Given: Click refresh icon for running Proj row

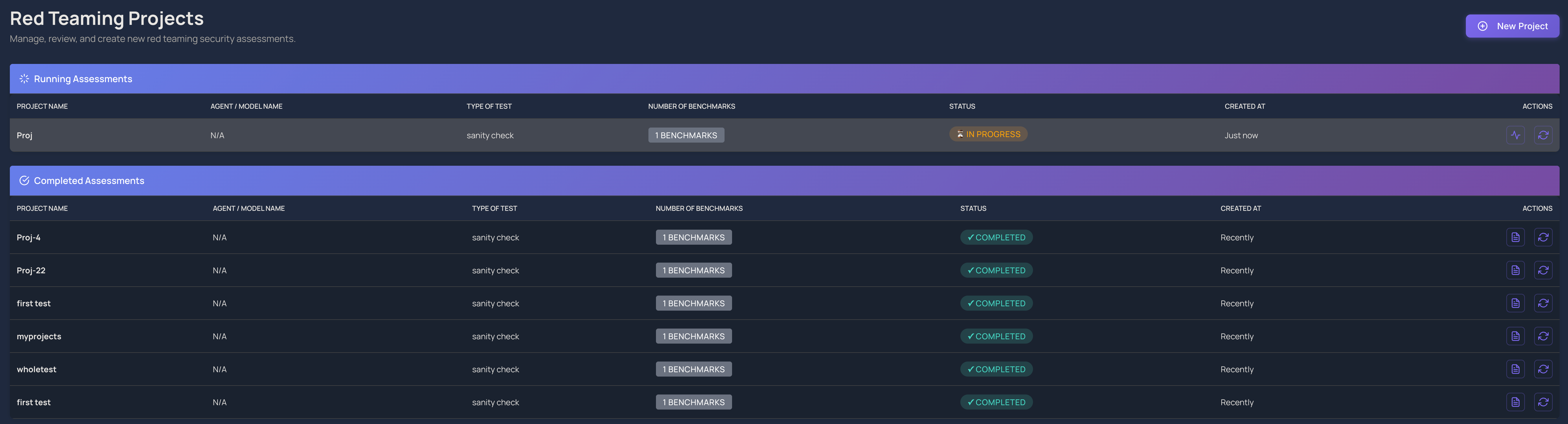Looking at the screenshot, I should point(1543,135).
